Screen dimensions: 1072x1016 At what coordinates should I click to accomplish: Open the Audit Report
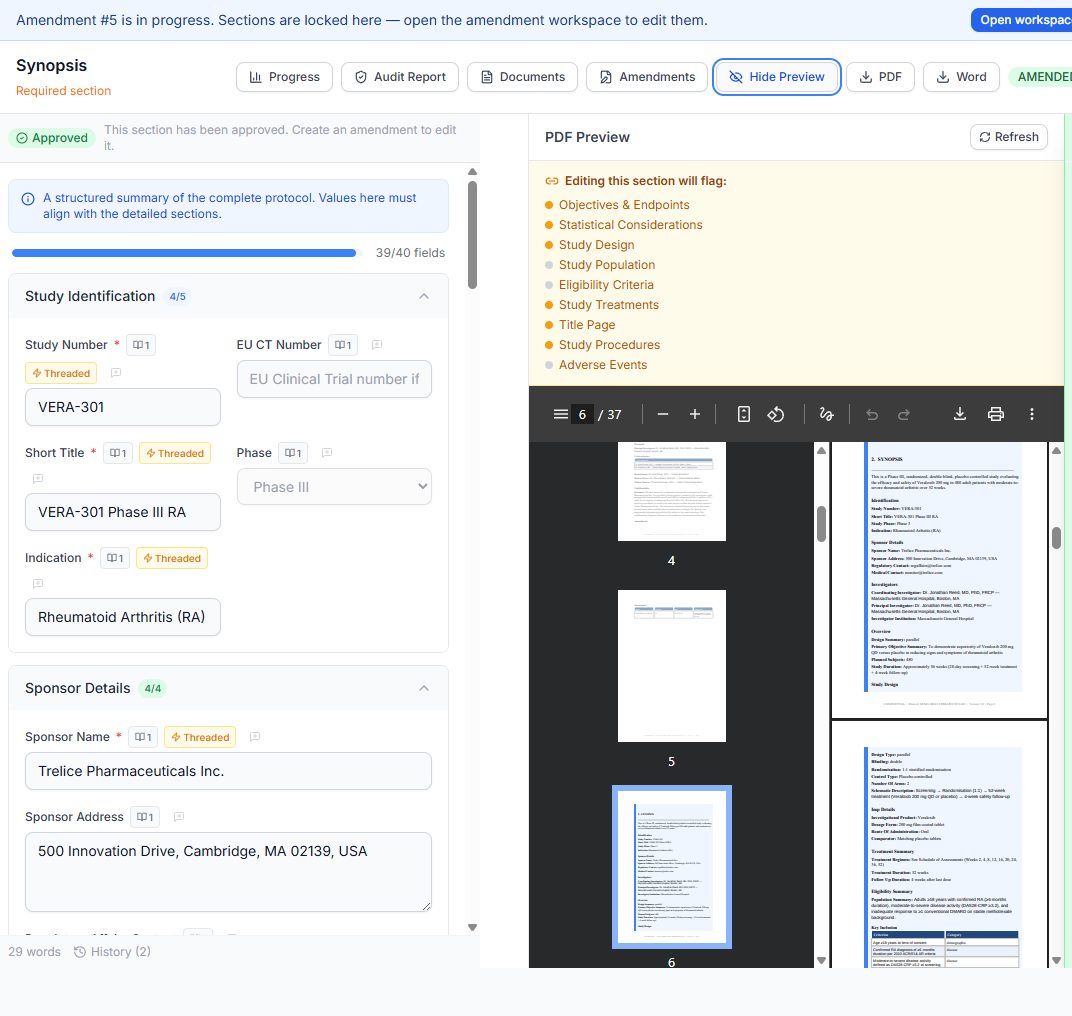401,77
